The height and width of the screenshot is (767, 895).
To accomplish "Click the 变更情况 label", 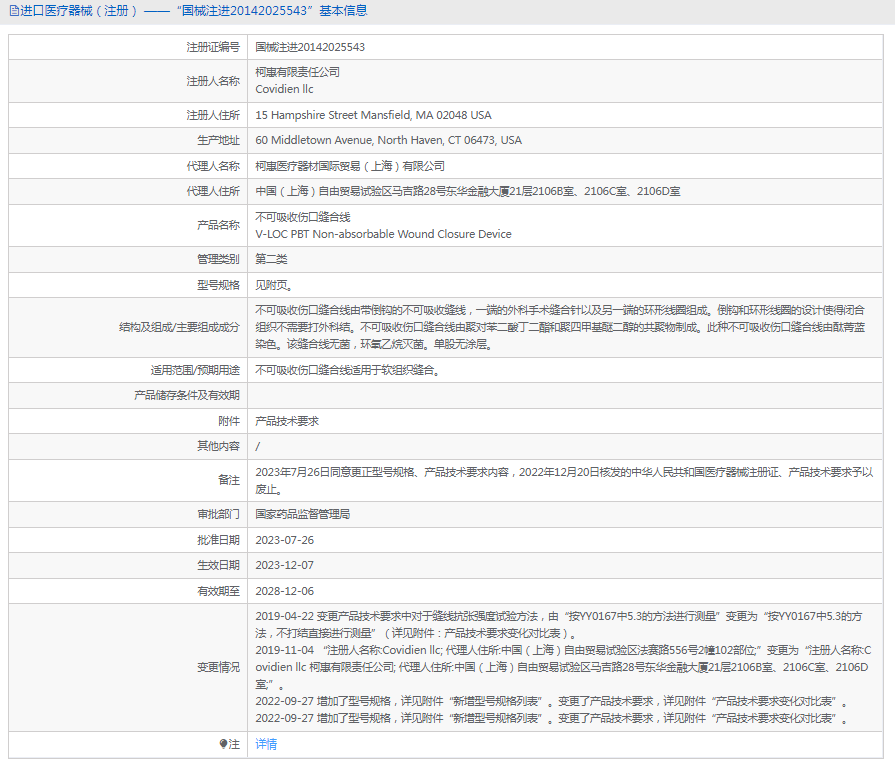I will coord(219,667).
